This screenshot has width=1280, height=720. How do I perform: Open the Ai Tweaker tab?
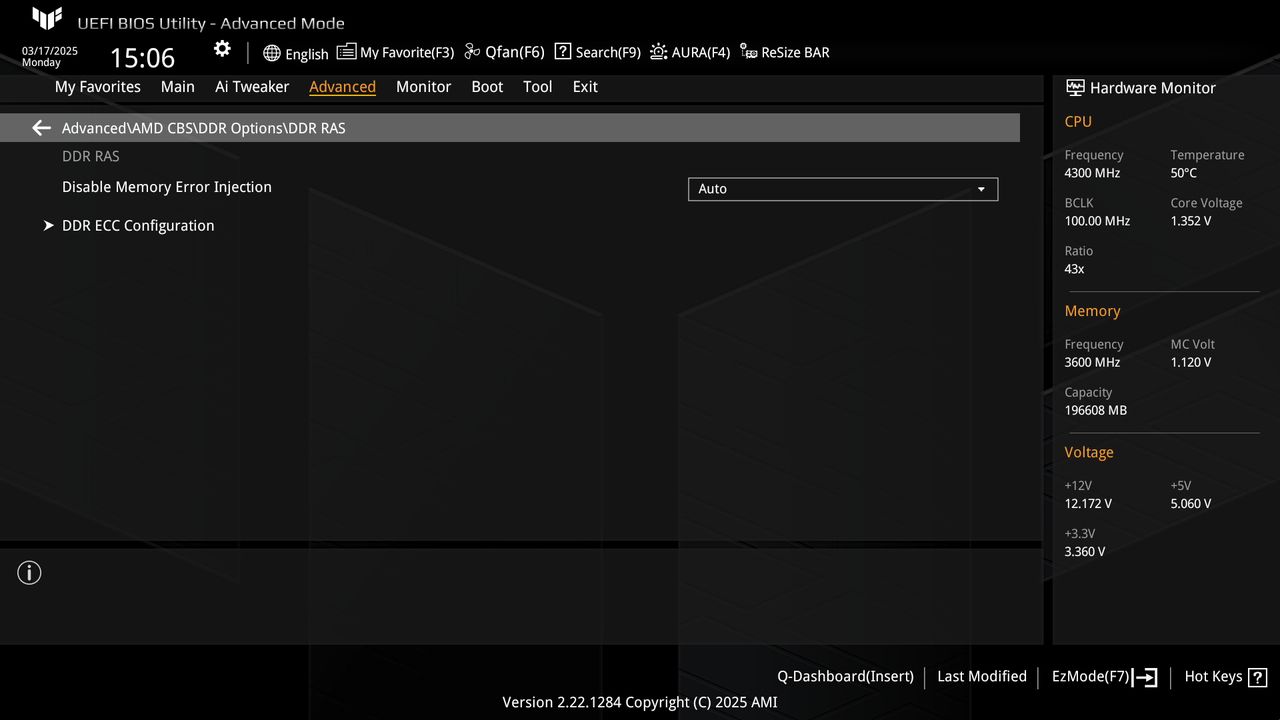[x=252, y=87]
